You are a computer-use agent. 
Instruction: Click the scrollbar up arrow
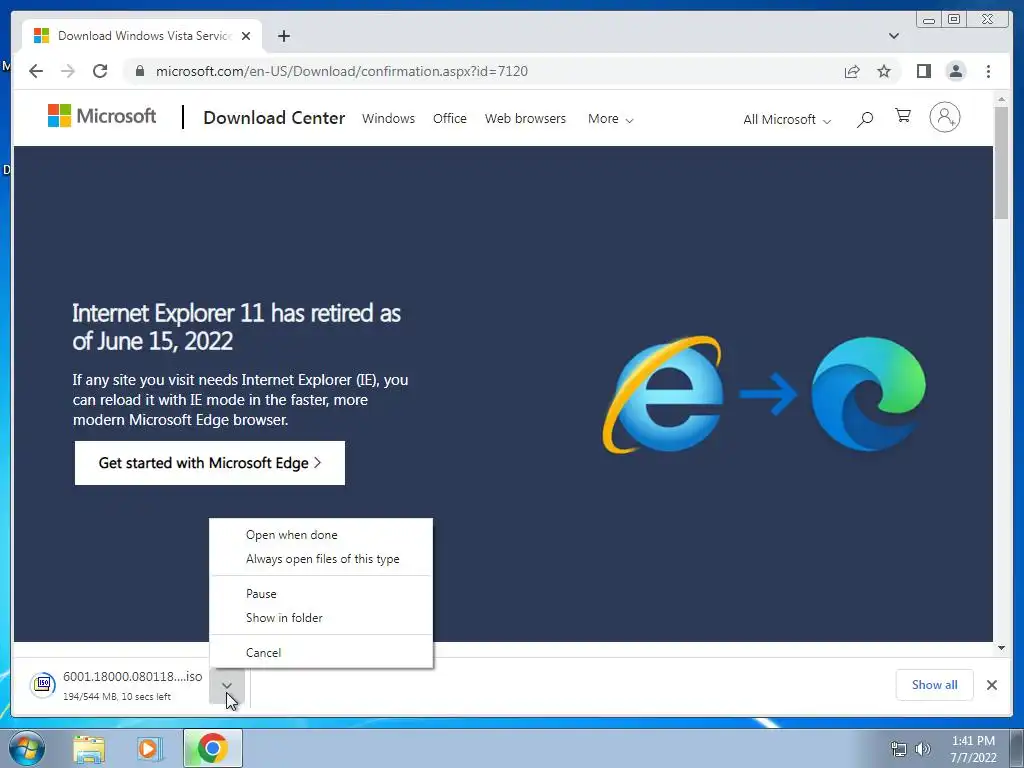[x=1001, y=99]
